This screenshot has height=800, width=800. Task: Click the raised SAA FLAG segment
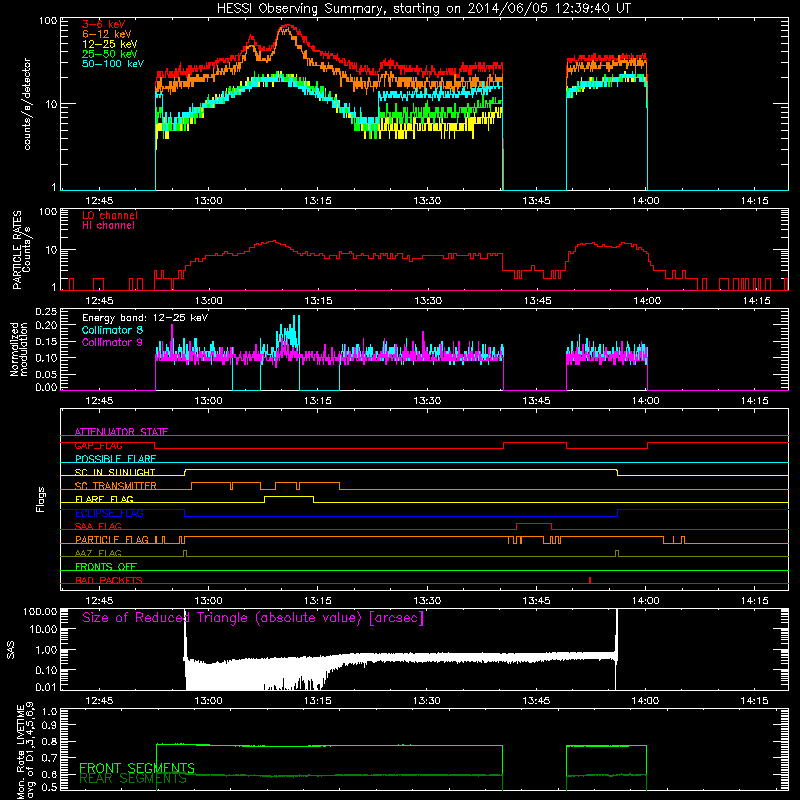tap(534, 523)
